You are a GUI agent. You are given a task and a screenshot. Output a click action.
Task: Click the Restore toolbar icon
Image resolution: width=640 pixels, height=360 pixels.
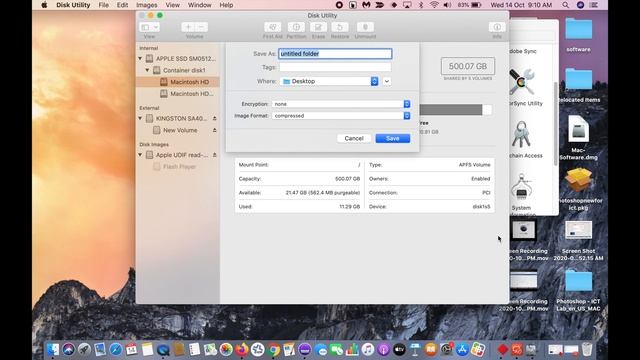pyautogui.click(x=340, y=27)
